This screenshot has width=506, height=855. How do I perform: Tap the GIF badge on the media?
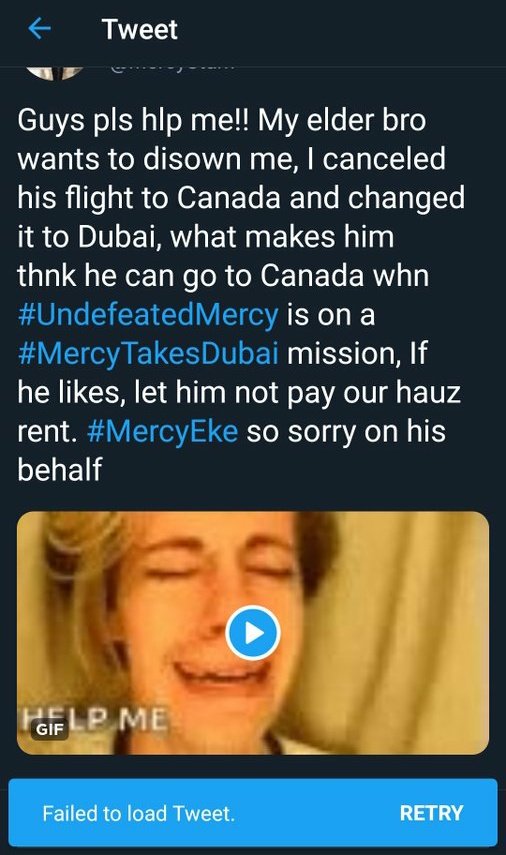point(50,728)
